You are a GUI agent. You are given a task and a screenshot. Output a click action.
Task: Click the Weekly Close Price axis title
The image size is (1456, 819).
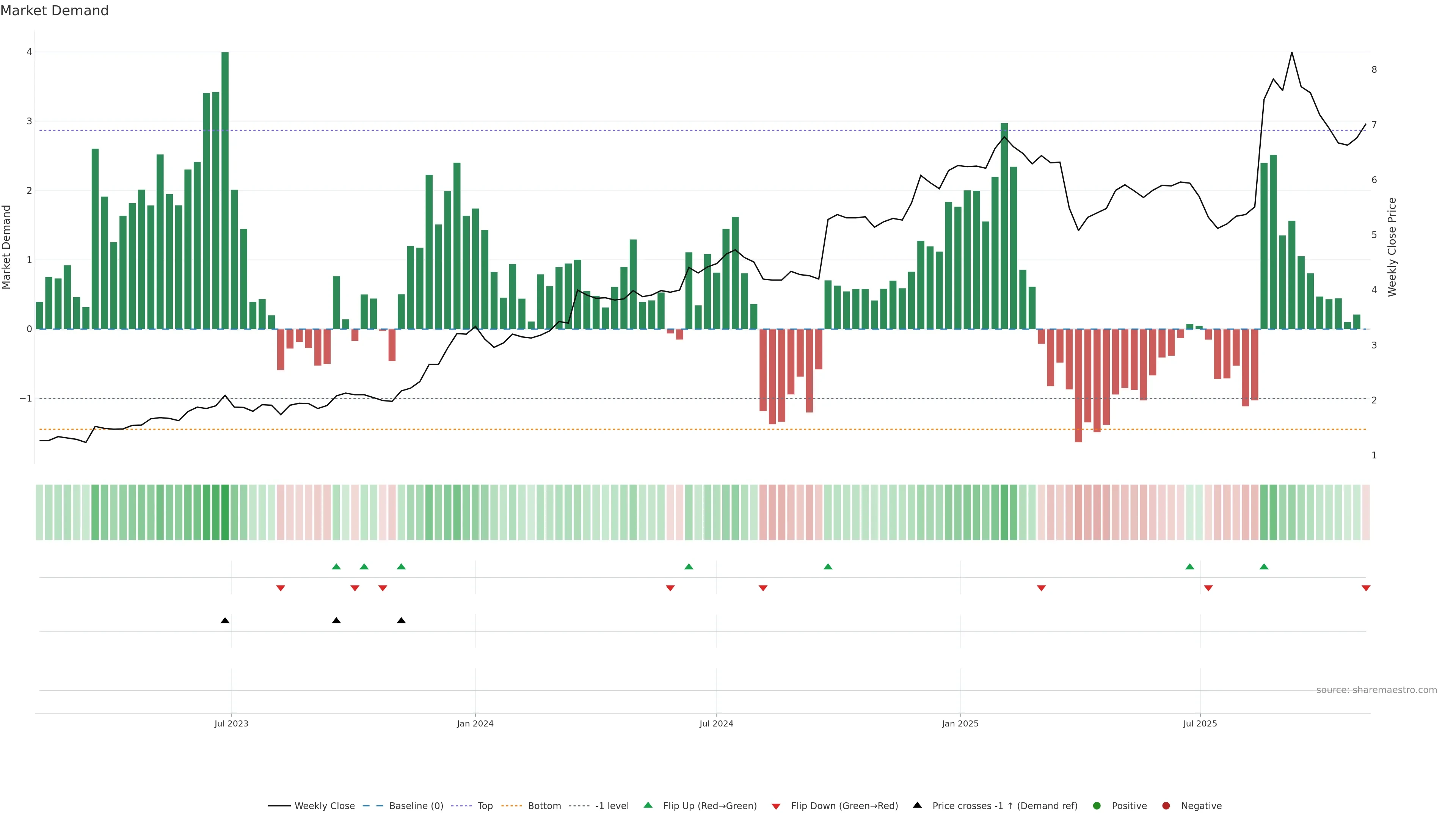coord(1392,247)
